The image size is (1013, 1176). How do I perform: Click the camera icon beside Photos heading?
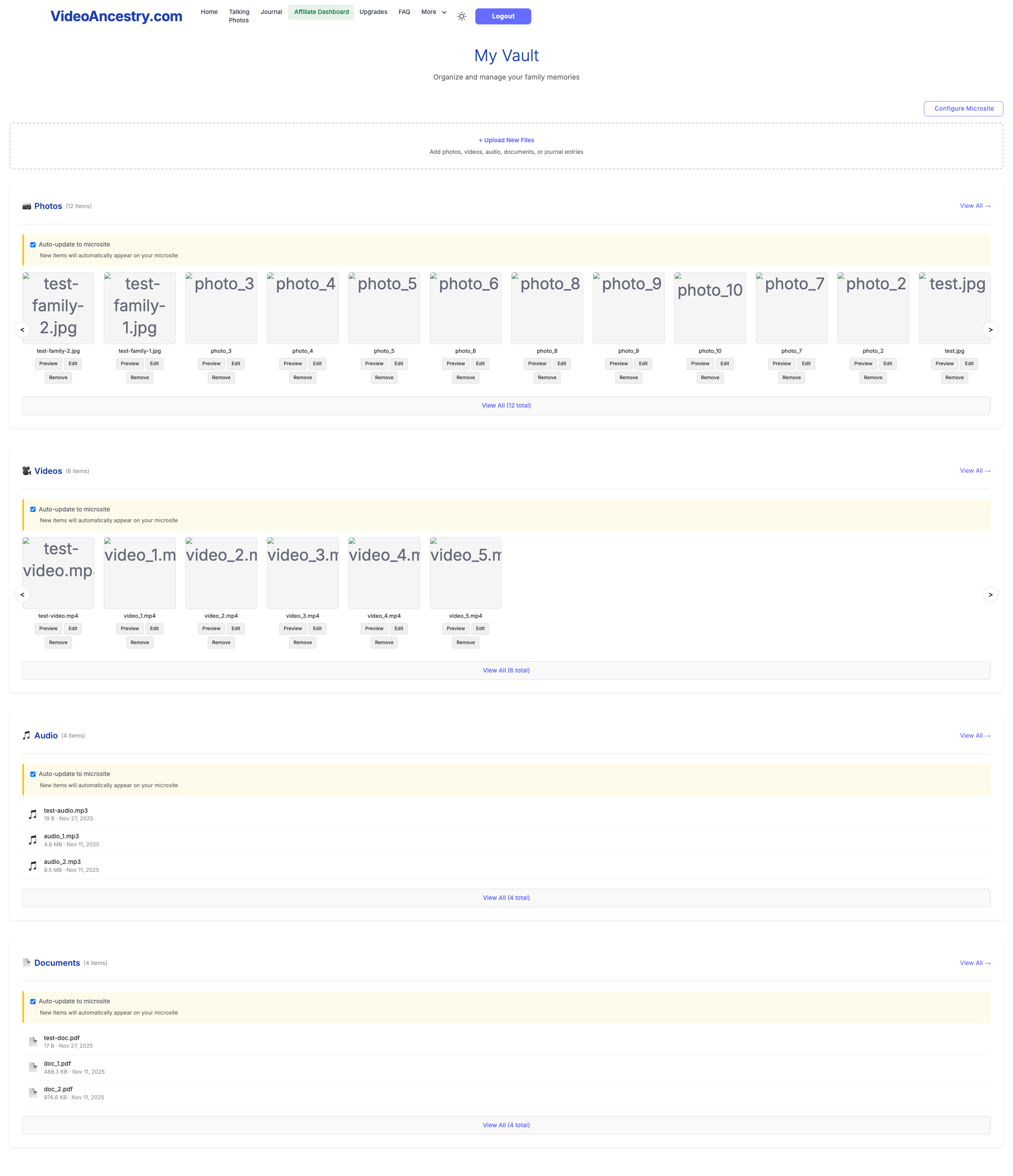point(27,206)
